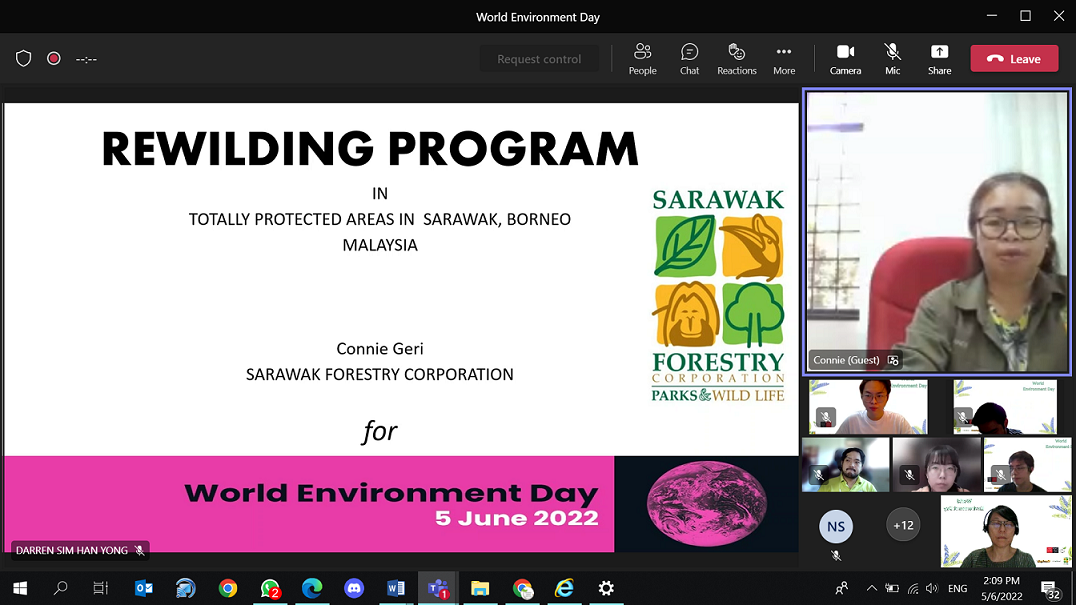Open Internet Explorer from taskbar
The width and height of the screenshot is (1076, 605).
564,588
